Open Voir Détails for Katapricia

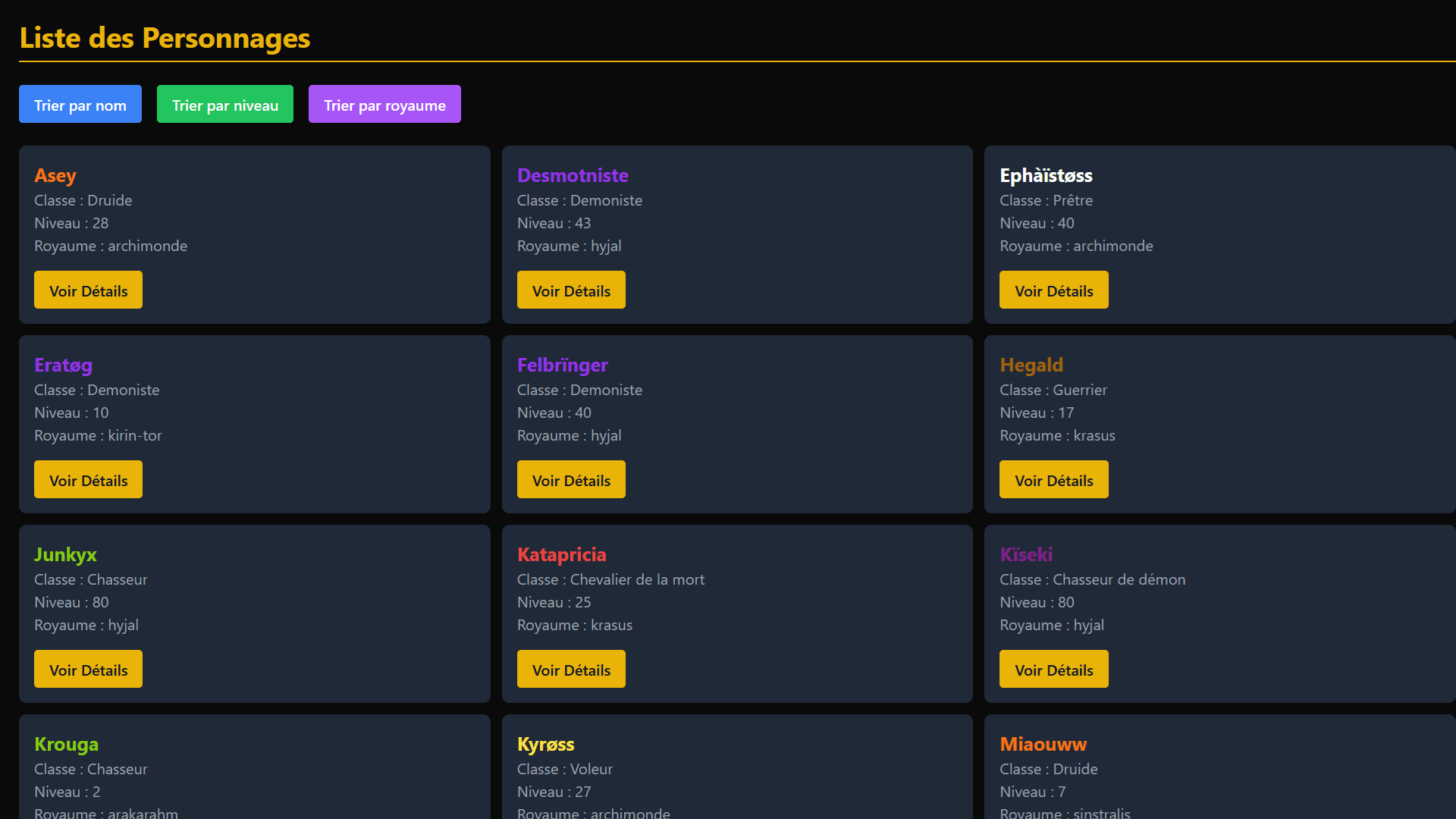[571, 670]
